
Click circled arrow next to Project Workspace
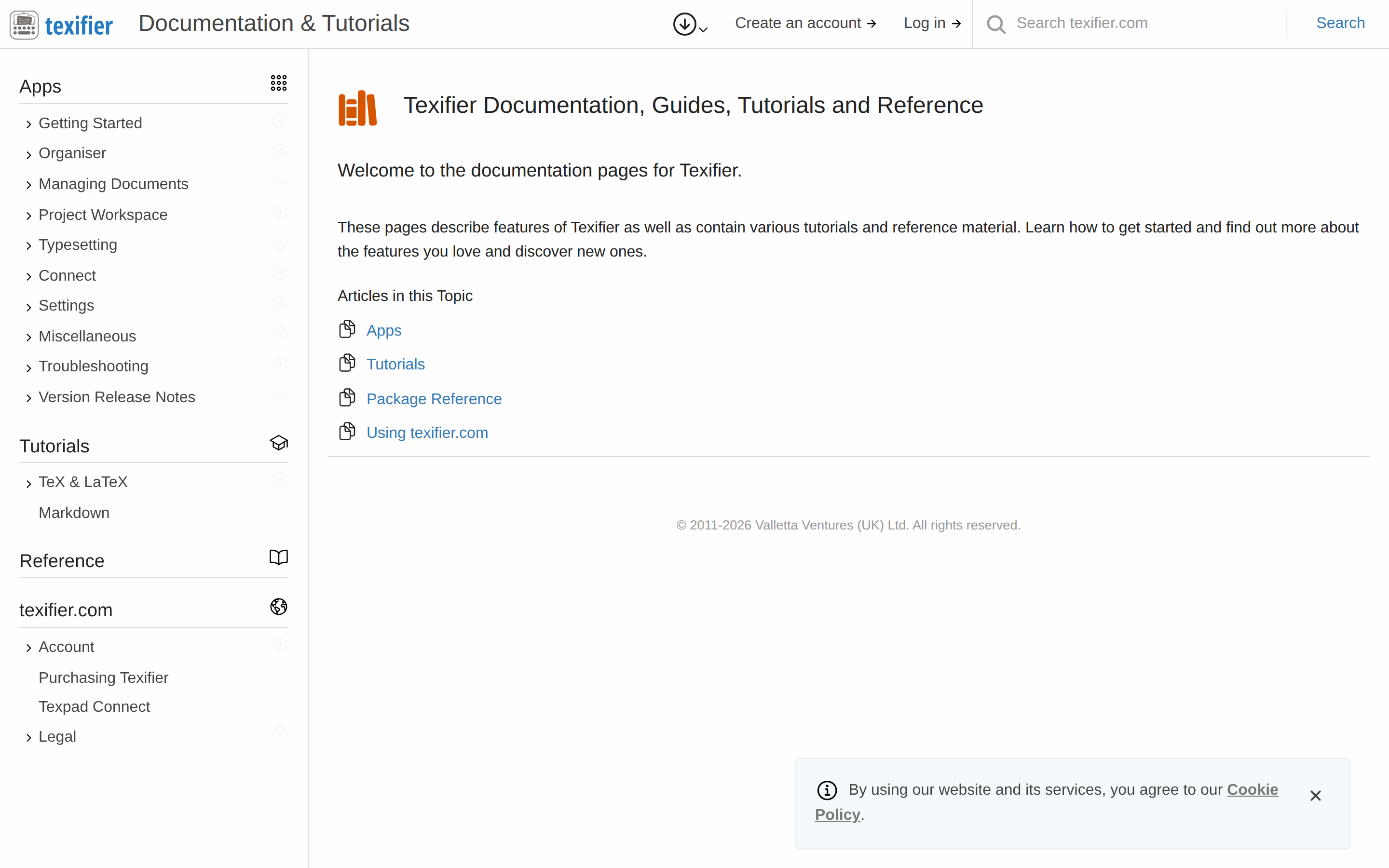pyautogui.click(x=280, y=212)
